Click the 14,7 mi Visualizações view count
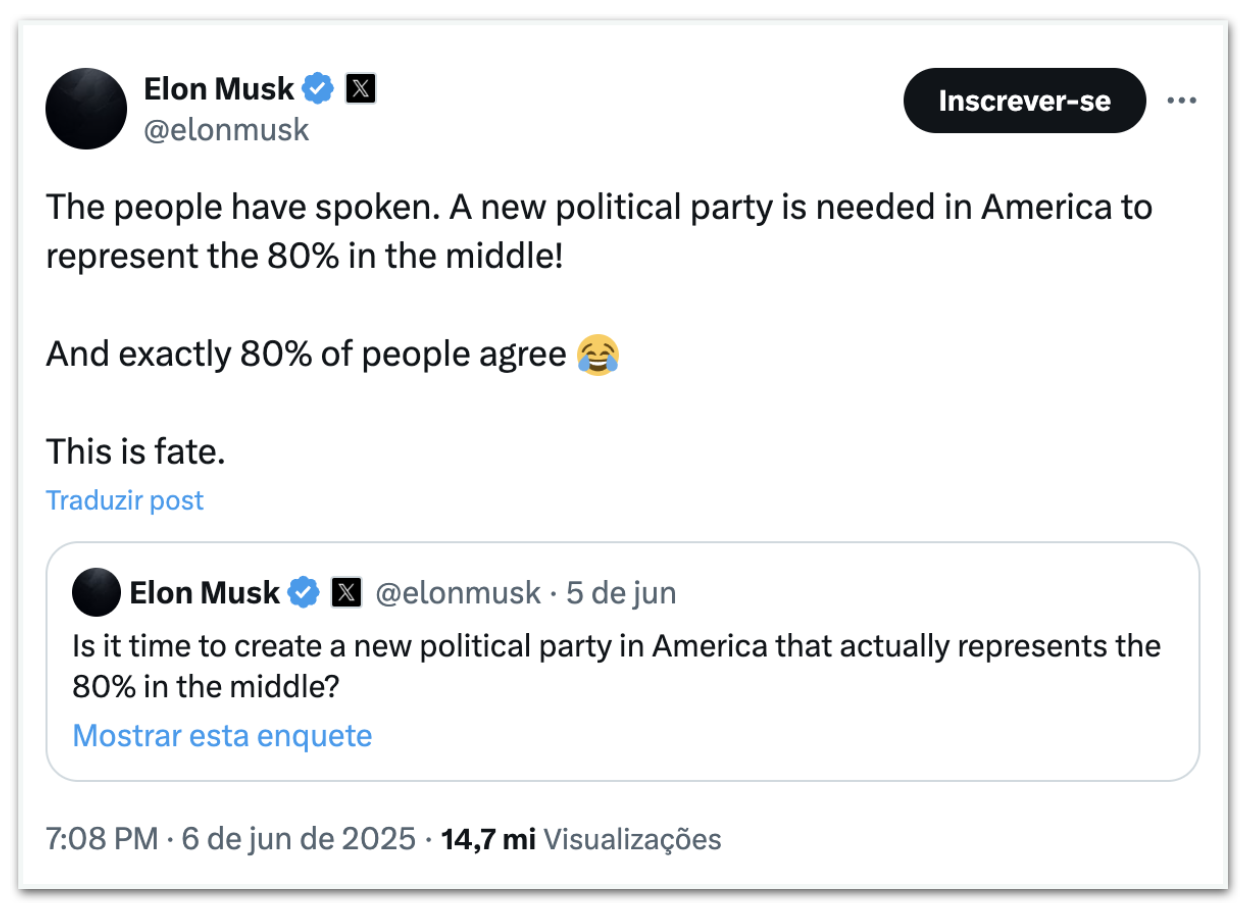This screenshot has width=1242, height=908. [x=581, y=838]
